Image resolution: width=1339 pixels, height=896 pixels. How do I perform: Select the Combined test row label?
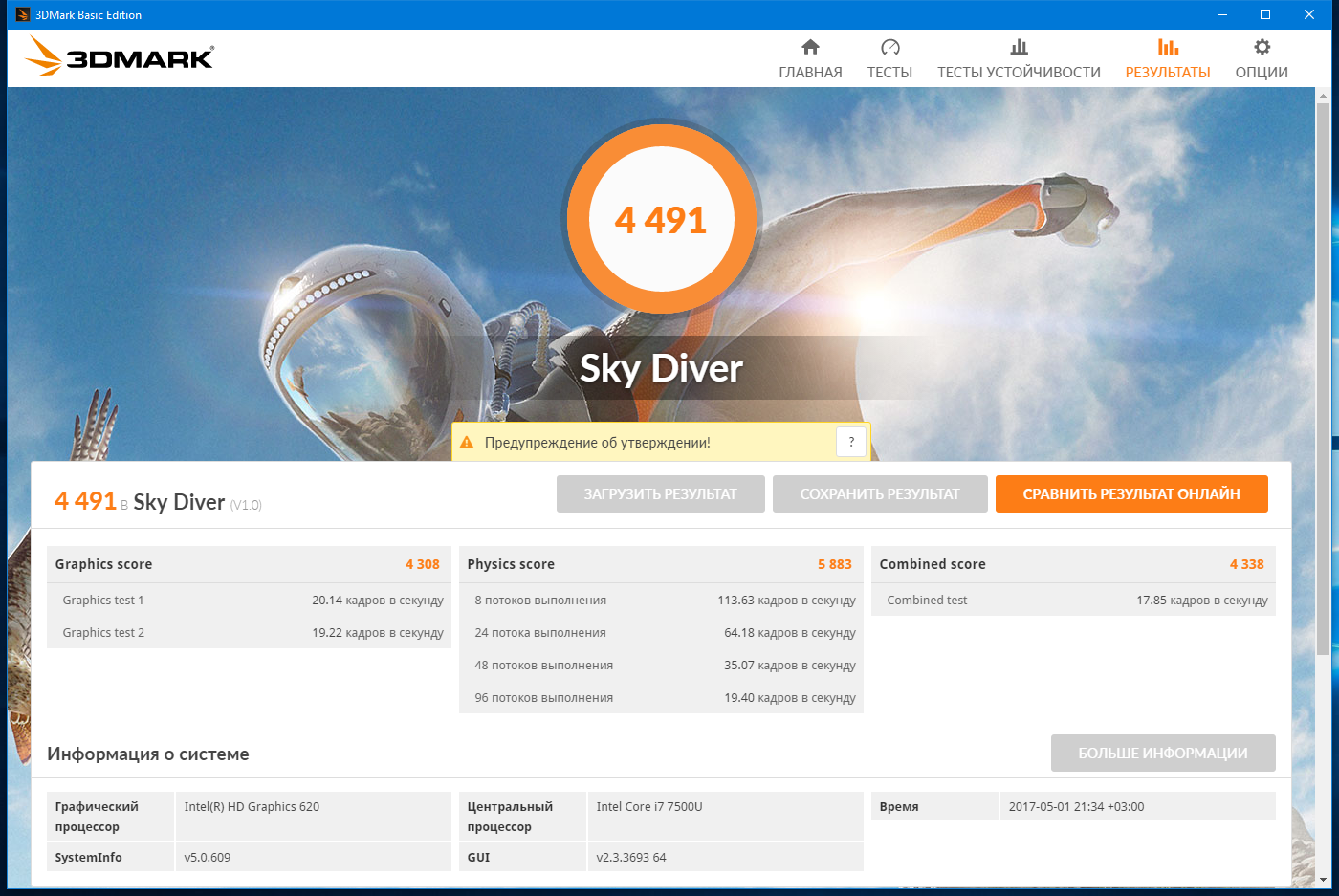(x=927, y=601)
